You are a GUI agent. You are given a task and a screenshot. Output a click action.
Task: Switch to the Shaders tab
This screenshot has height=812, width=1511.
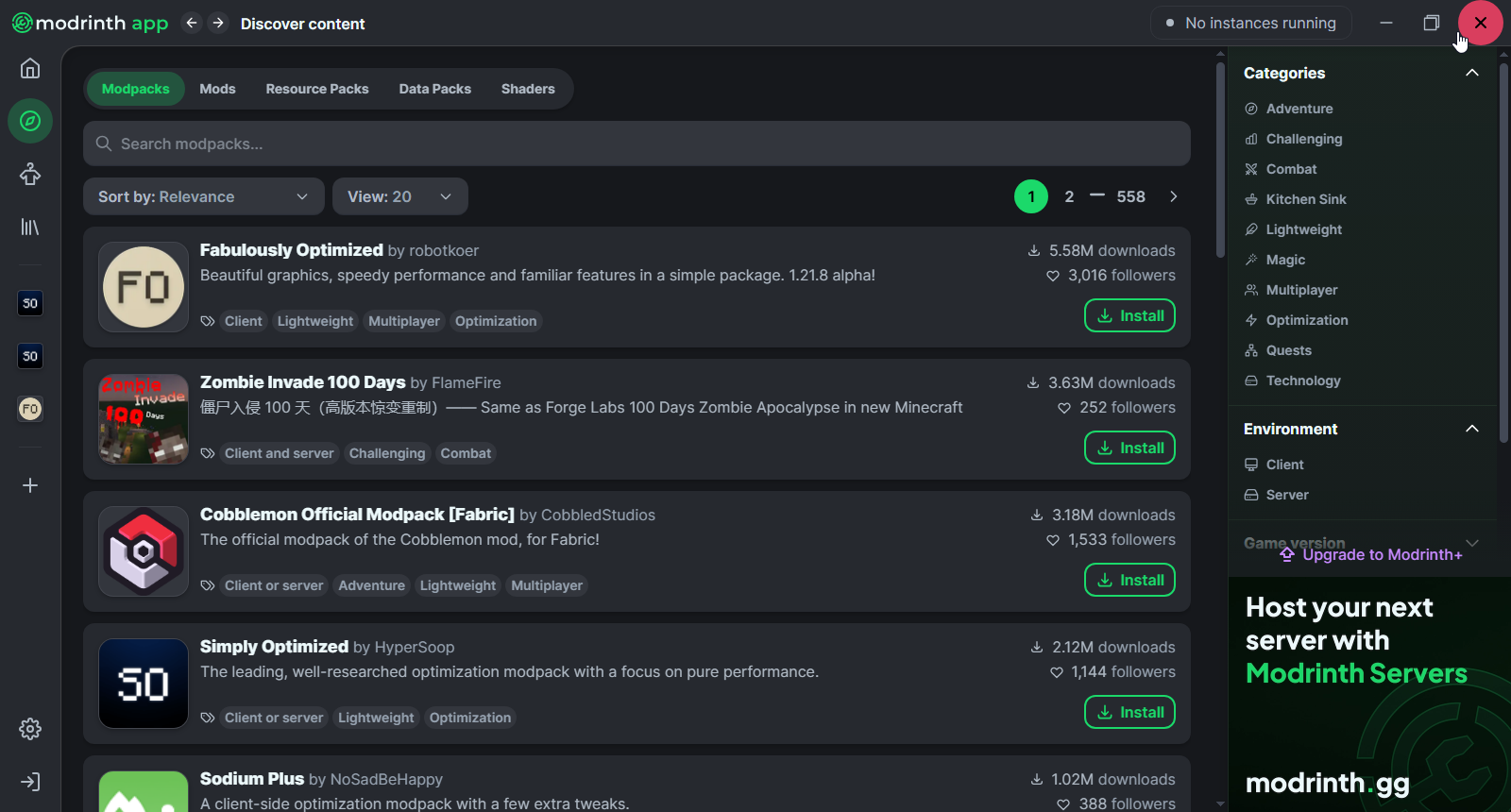click(x=528, y=89)
